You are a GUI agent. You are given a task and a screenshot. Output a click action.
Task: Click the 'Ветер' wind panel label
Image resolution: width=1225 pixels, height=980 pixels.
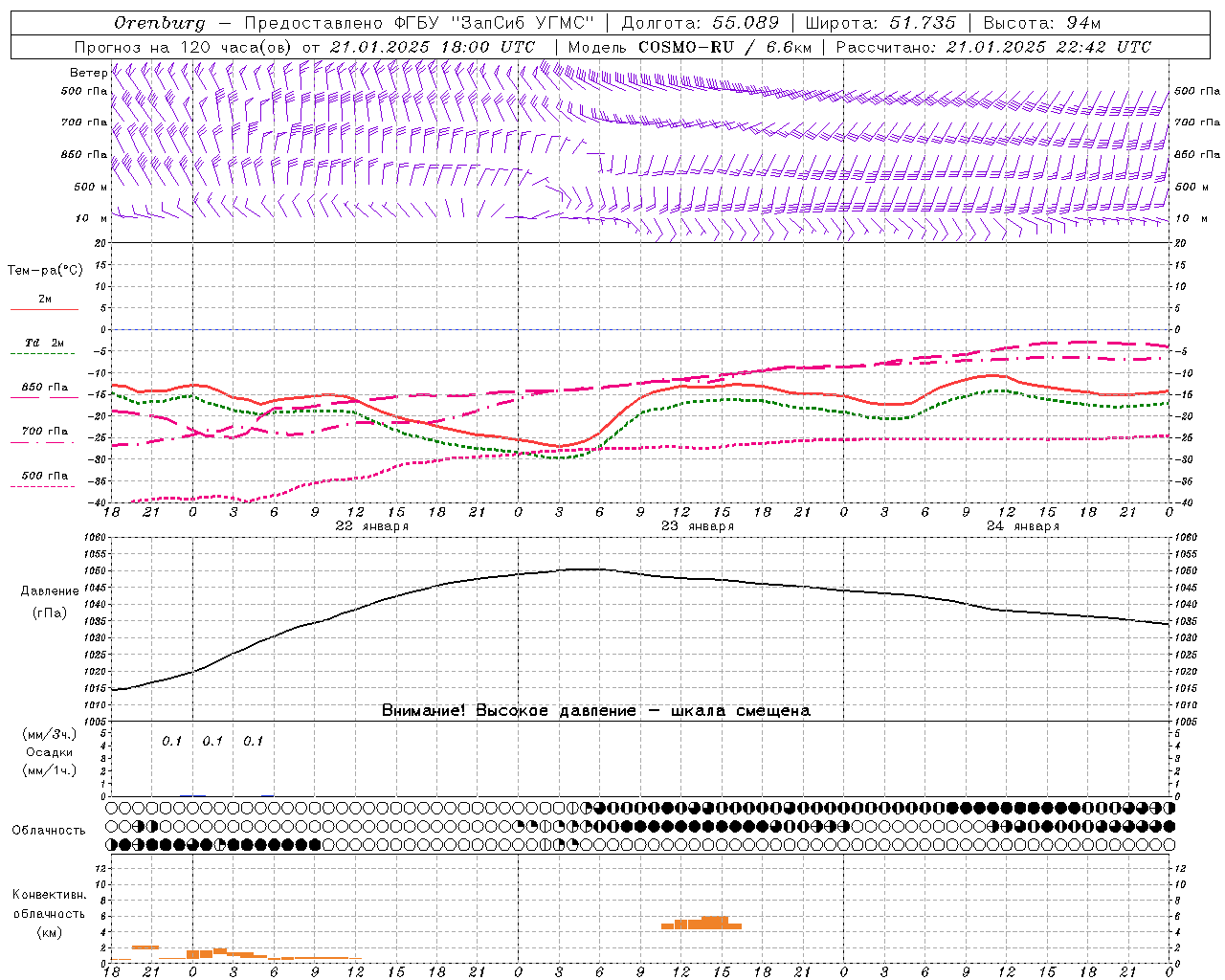pyautogui.click(x=89, y=73)
